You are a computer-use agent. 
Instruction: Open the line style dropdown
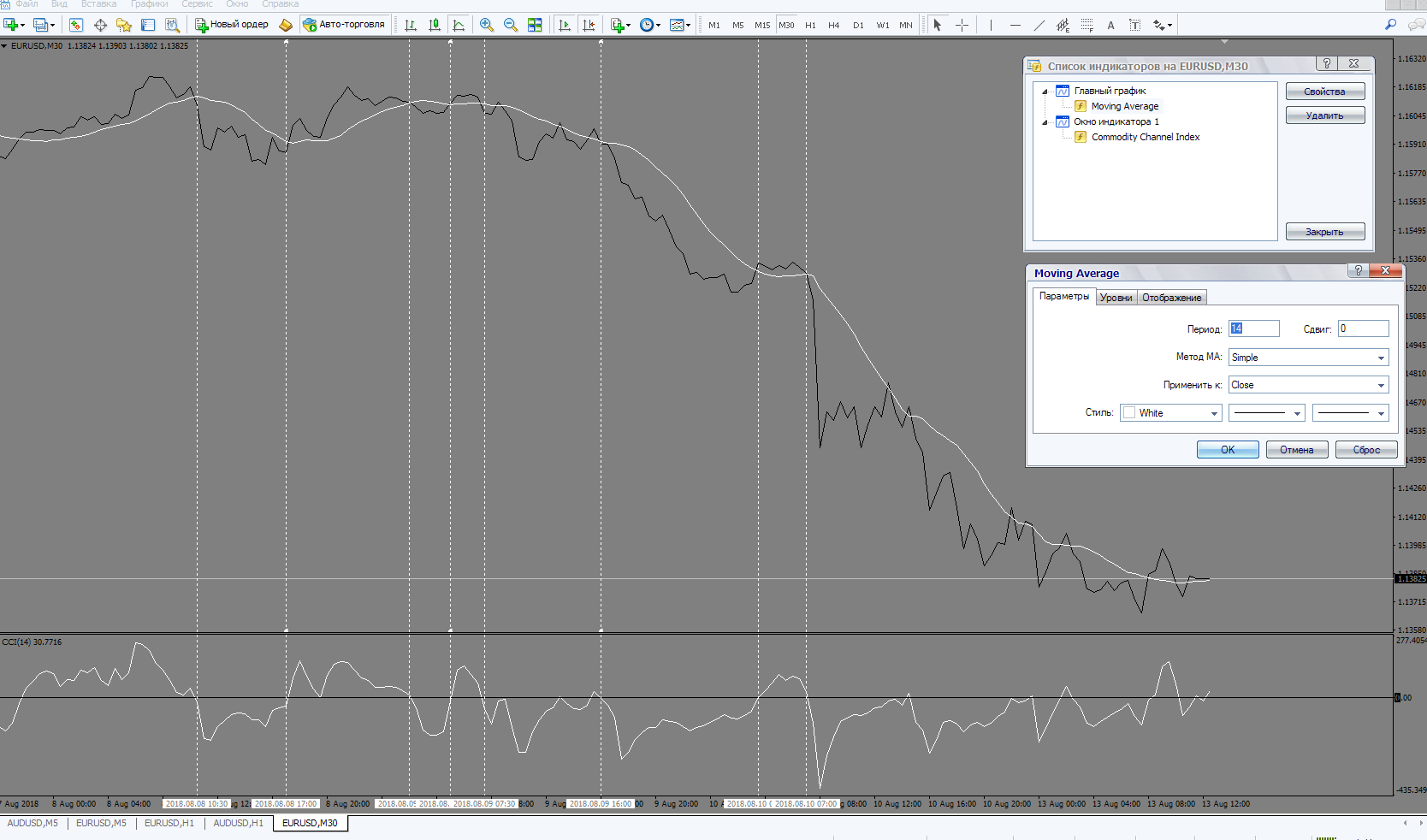click(x=1266, y=413)
